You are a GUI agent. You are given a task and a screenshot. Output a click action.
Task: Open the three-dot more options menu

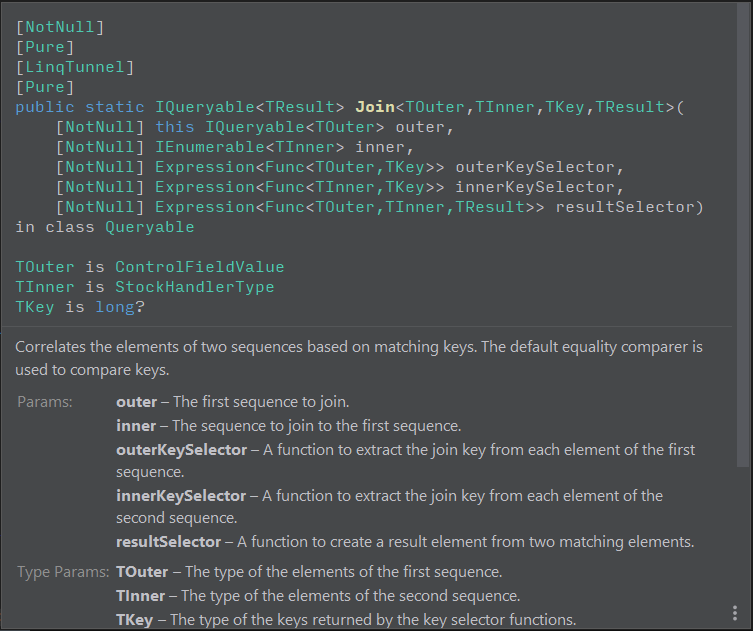coord(736,611)
